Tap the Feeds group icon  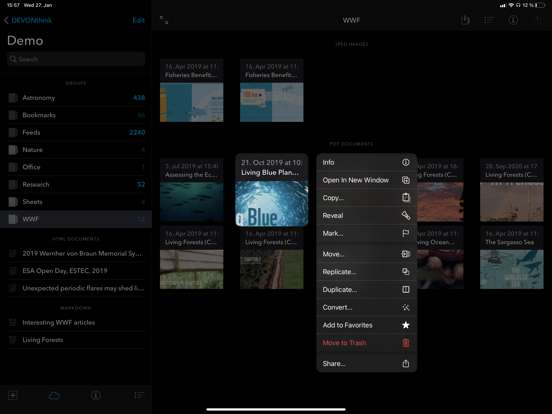coord(13,132)
